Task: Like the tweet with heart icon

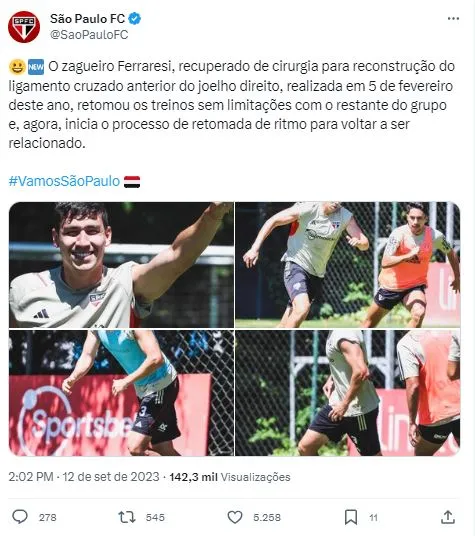Action: (x=235, y=517)
